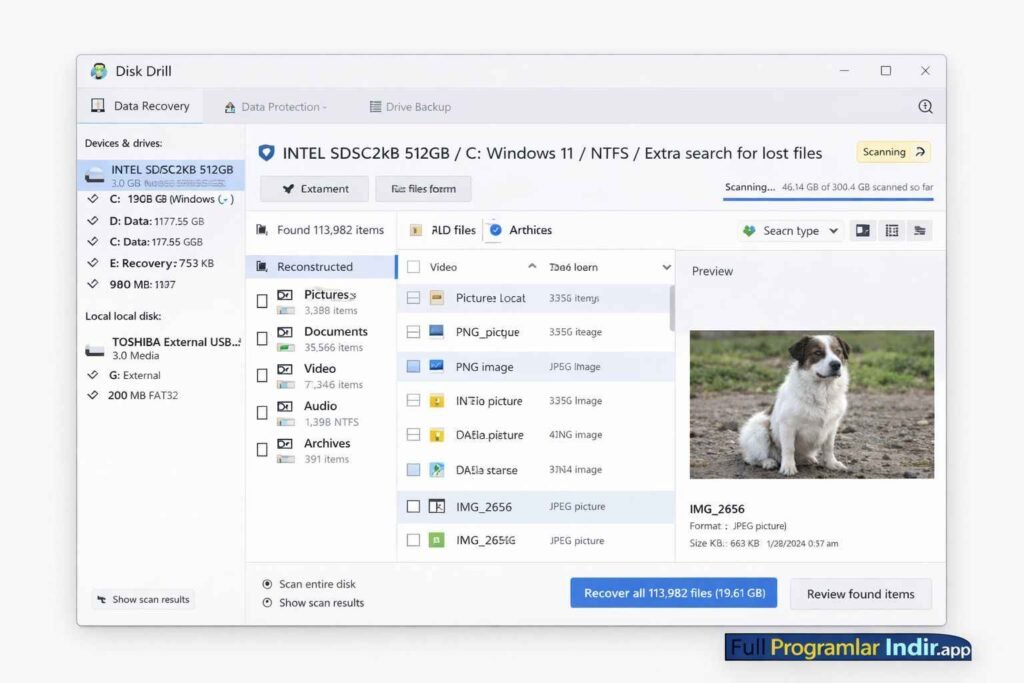Open the Search type dropdown
The height and width of the screenshot is (683, 1024).
click(x=791, y=231)
